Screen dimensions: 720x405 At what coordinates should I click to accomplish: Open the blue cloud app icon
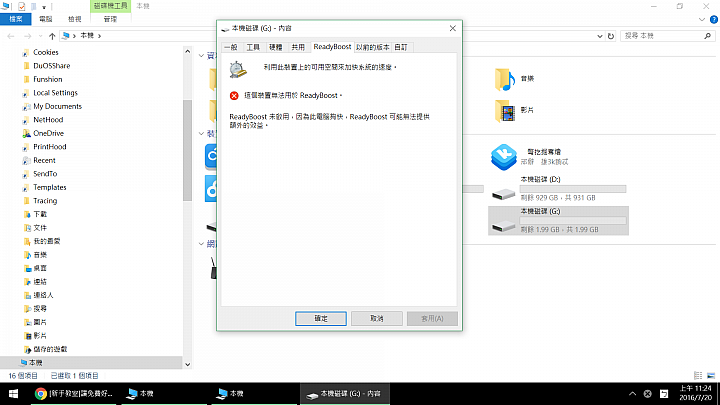pos(504,157)
